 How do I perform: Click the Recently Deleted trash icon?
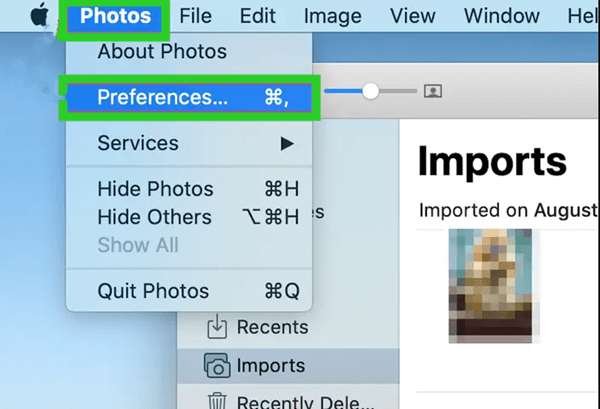tap(216, 402)
